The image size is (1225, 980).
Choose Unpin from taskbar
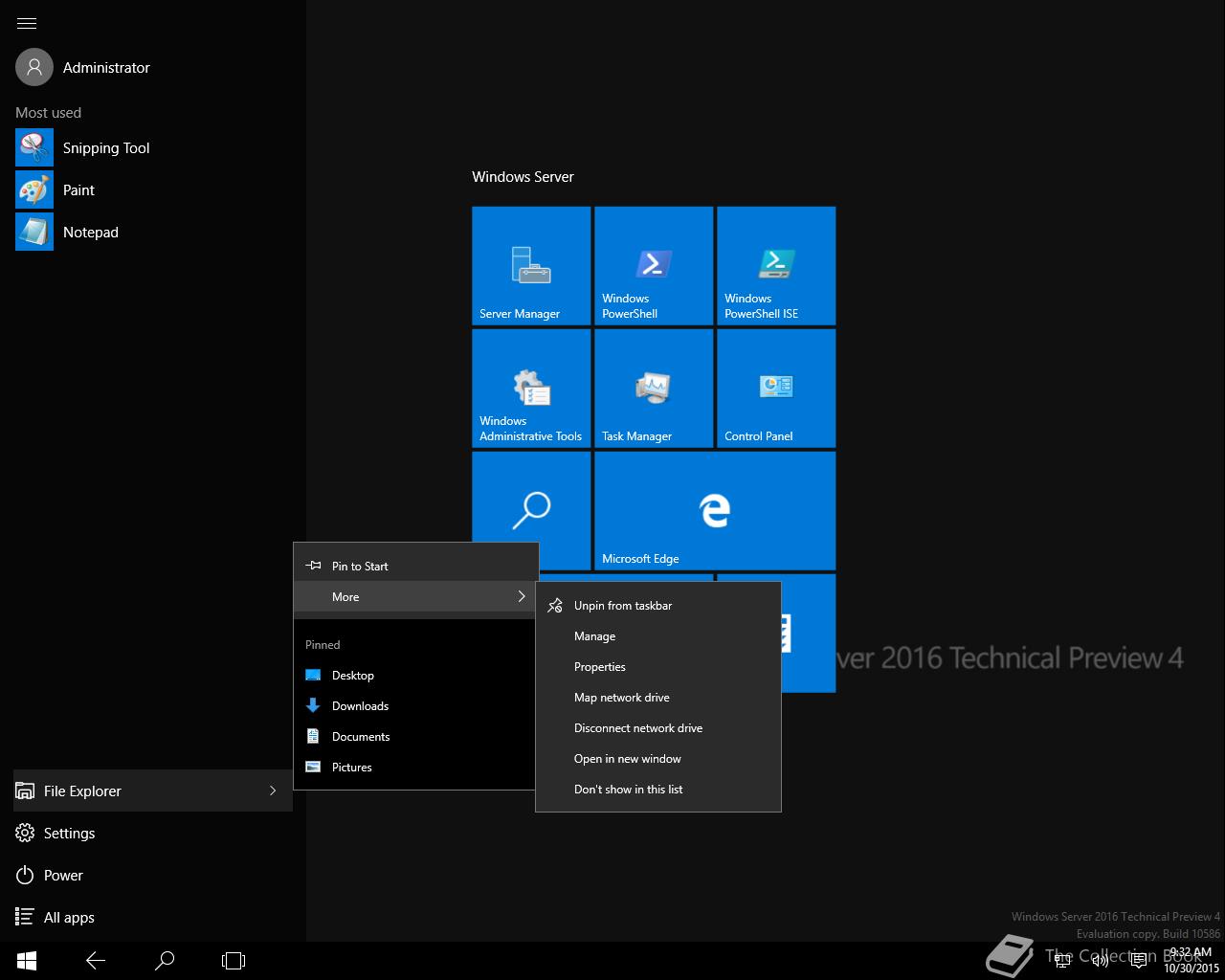tap(658, 606)
